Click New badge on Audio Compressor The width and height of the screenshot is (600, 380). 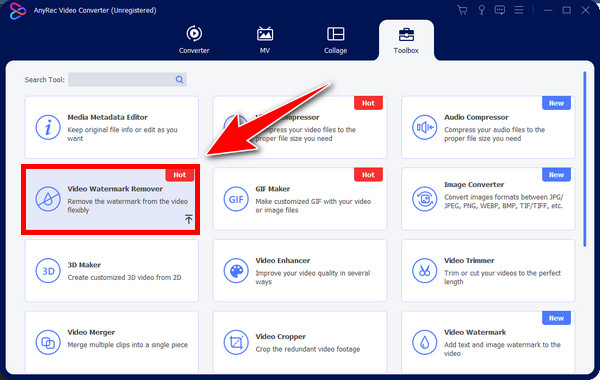(x=556, y=103)
